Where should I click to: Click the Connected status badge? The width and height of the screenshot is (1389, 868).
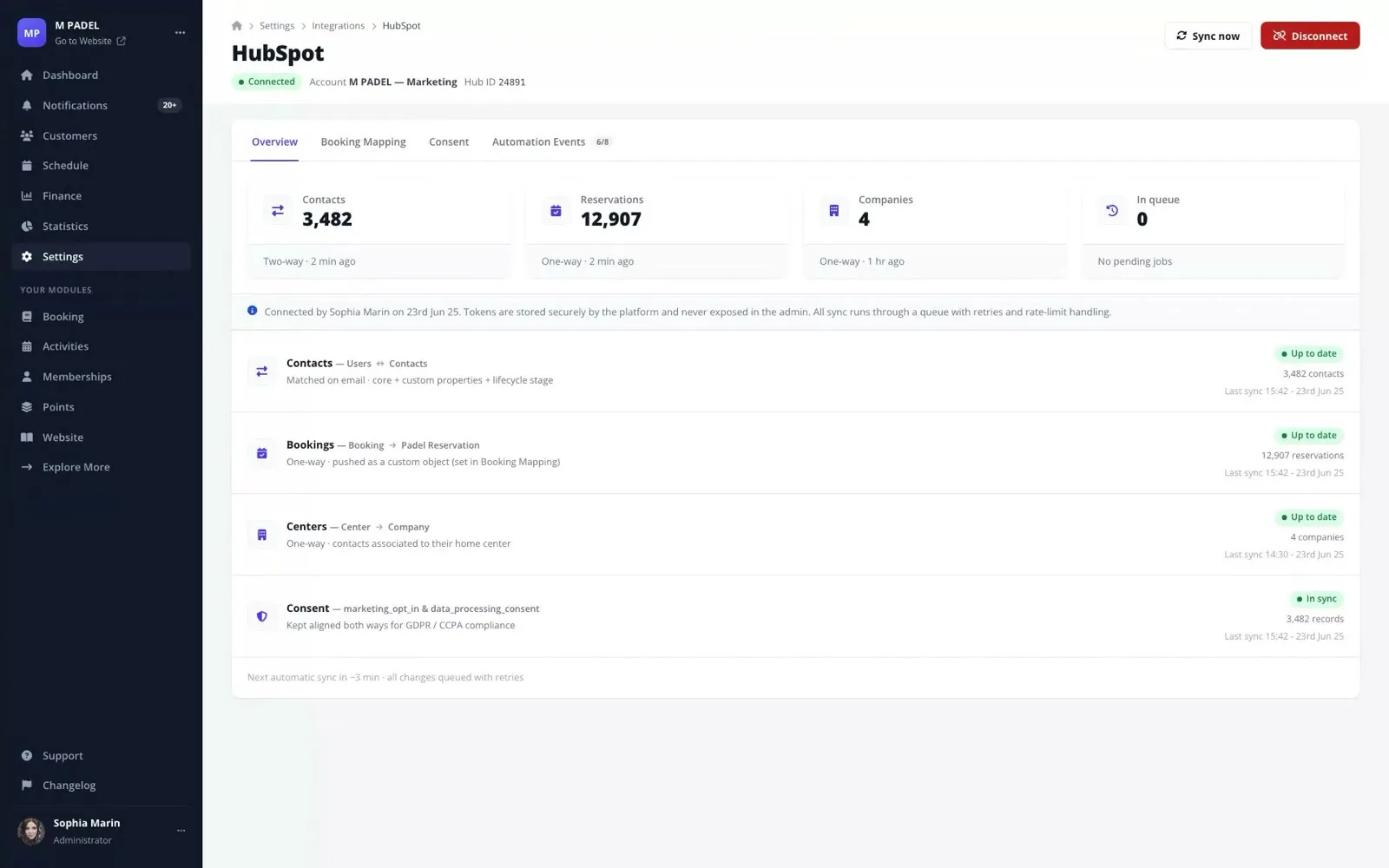pos(267,82)
